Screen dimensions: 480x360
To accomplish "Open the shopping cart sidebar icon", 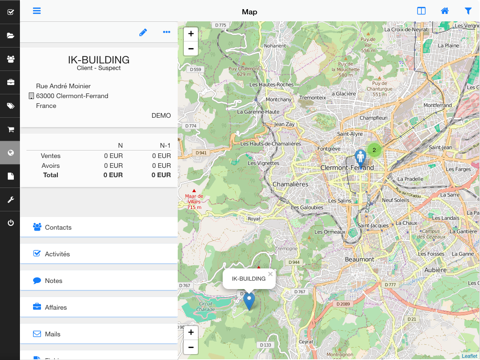I will [x=11, y=129].
